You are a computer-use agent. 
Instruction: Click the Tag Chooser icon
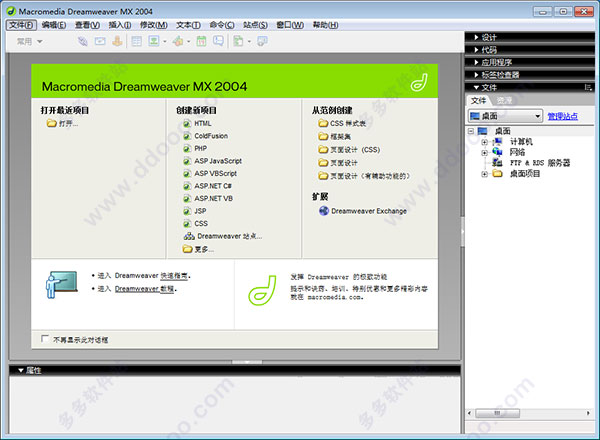[x=262, y=41]
